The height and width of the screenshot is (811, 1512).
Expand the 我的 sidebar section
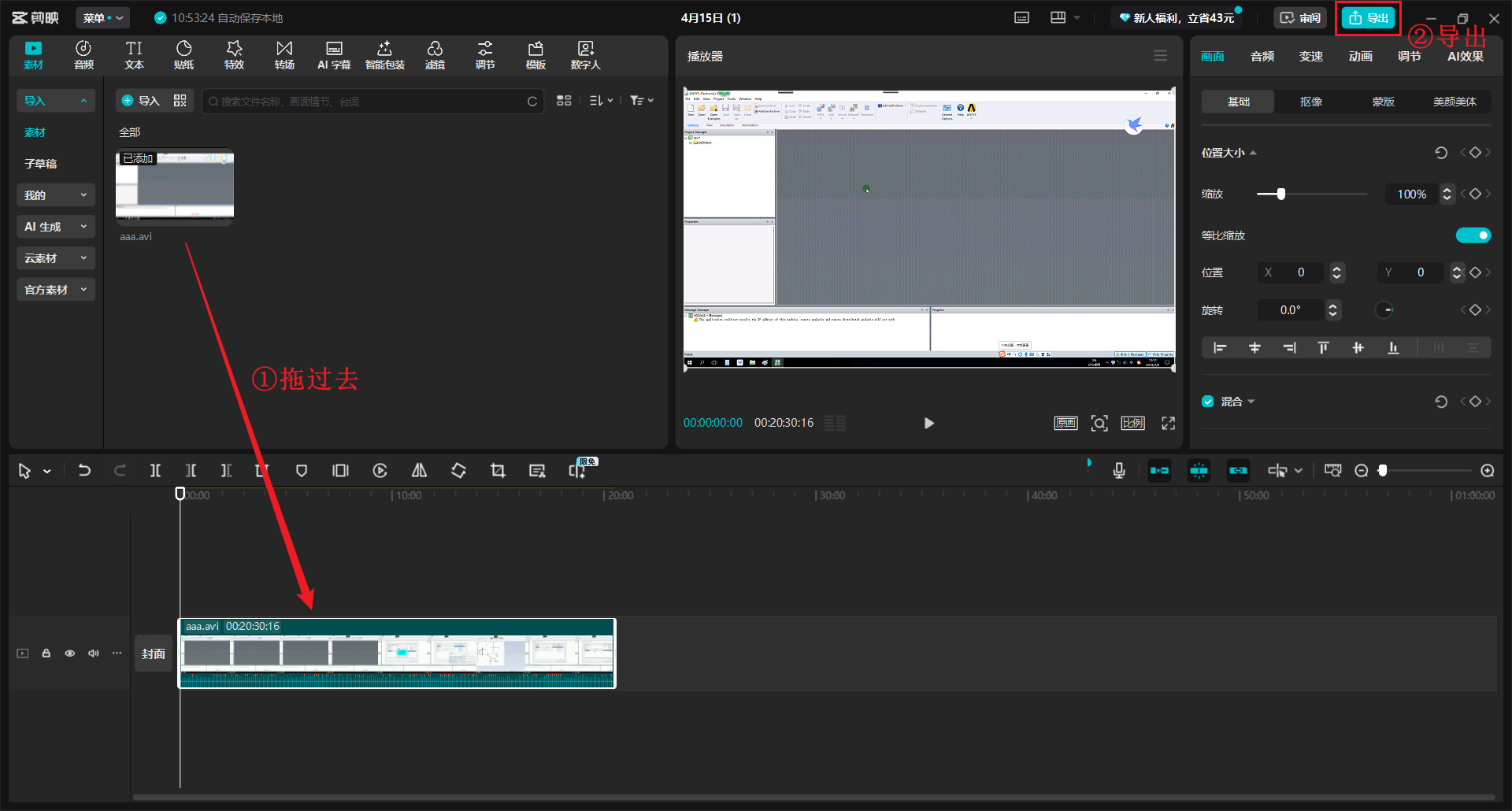click(x=55, y=194)
